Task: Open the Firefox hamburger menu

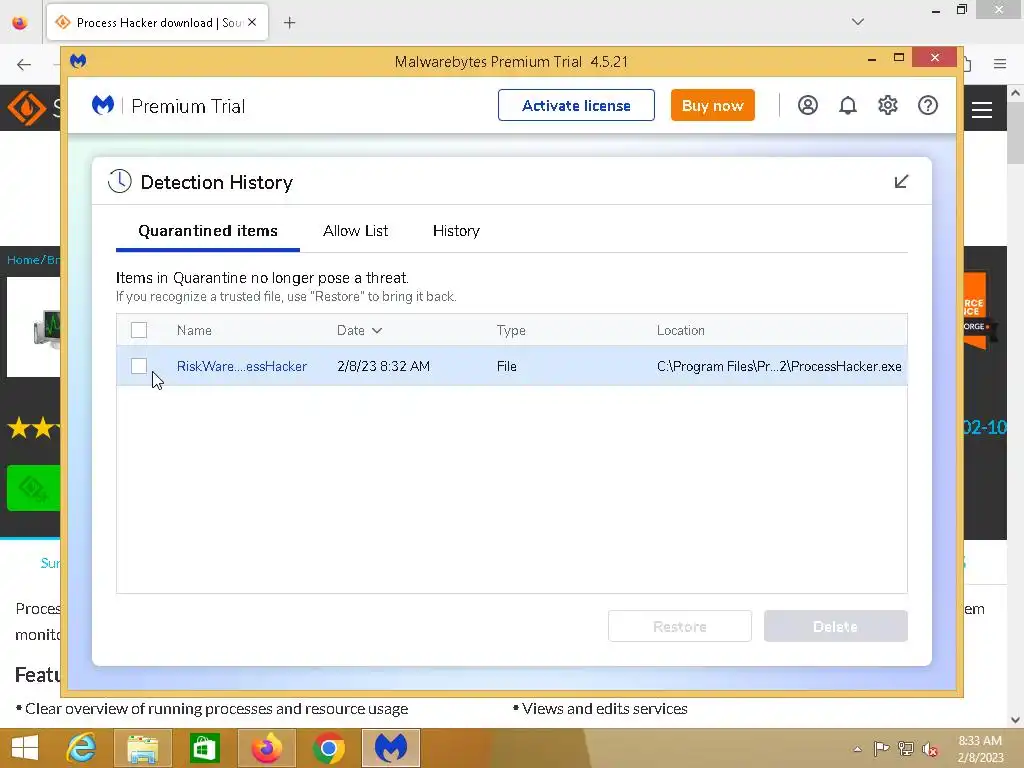Action: tap(1000, 64)
